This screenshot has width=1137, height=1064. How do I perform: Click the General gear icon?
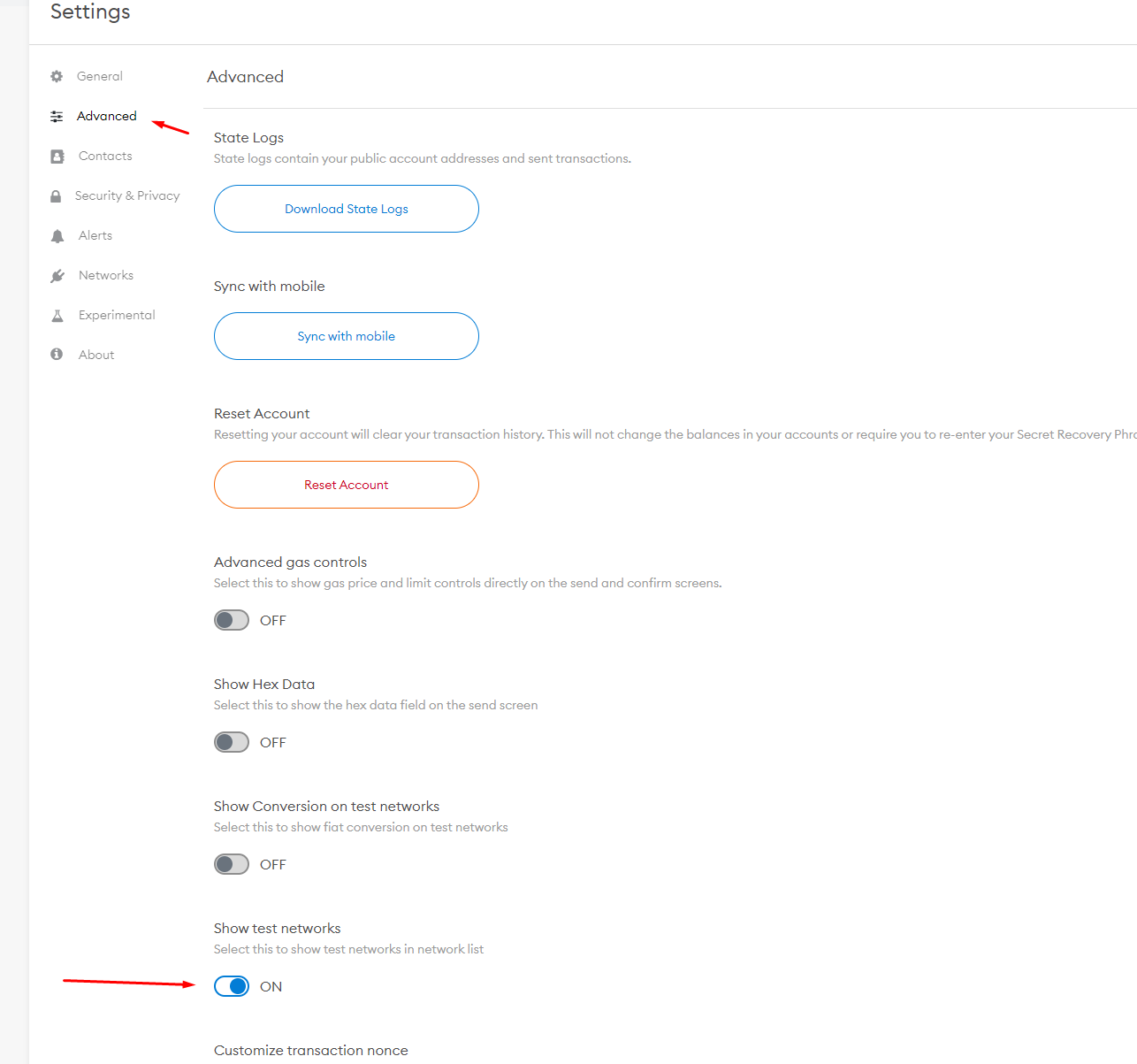coord(57,76)
